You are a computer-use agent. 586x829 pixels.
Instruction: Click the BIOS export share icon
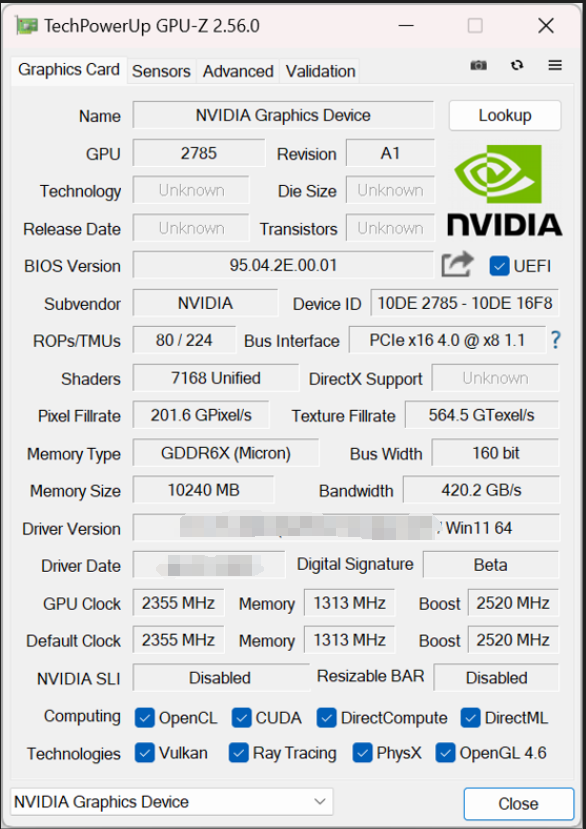pyautogui.click(x=457, y=264)
